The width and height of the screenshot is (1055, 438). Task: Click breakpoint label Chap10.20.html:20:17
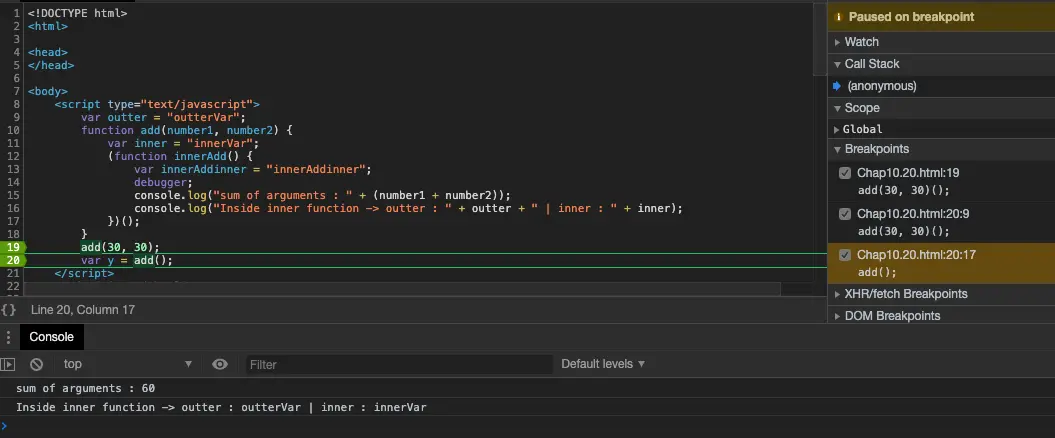916,255
